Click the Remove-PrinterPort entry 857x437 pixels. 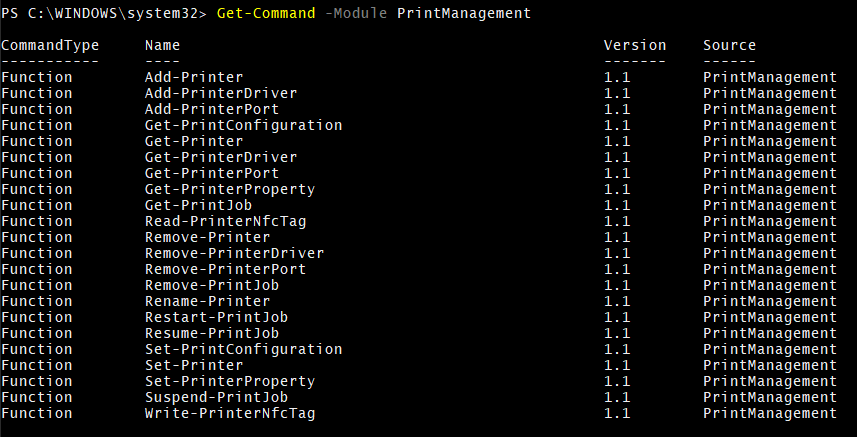click(225, 269)
